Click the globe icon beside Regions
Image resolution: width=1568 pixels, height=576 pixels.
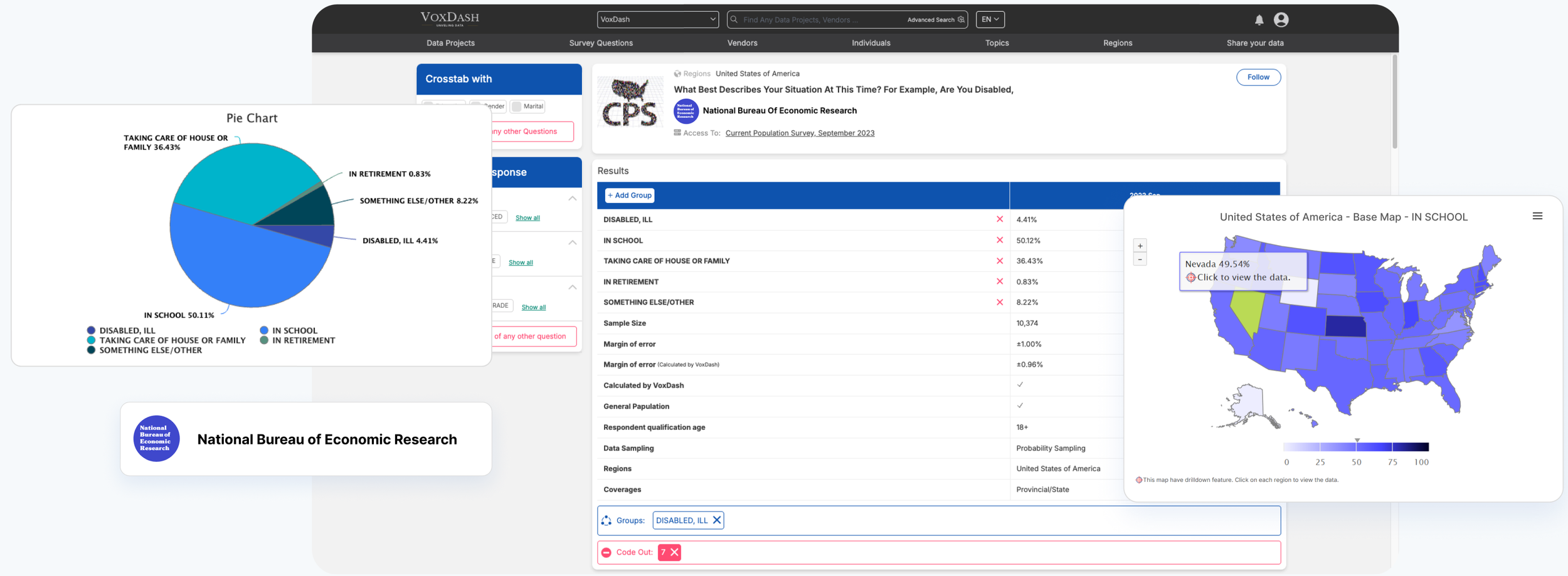(677, 73)
